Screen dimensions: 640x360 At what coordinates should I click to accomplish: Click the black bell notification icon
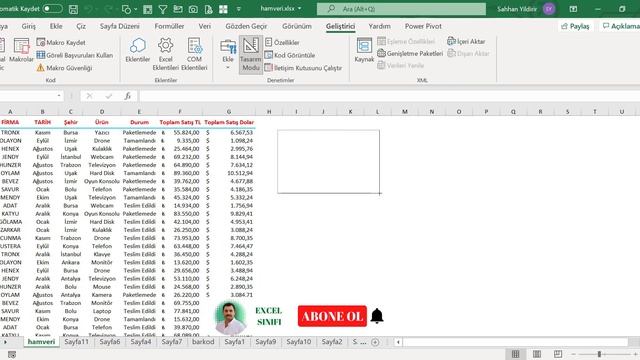[377, 316]
